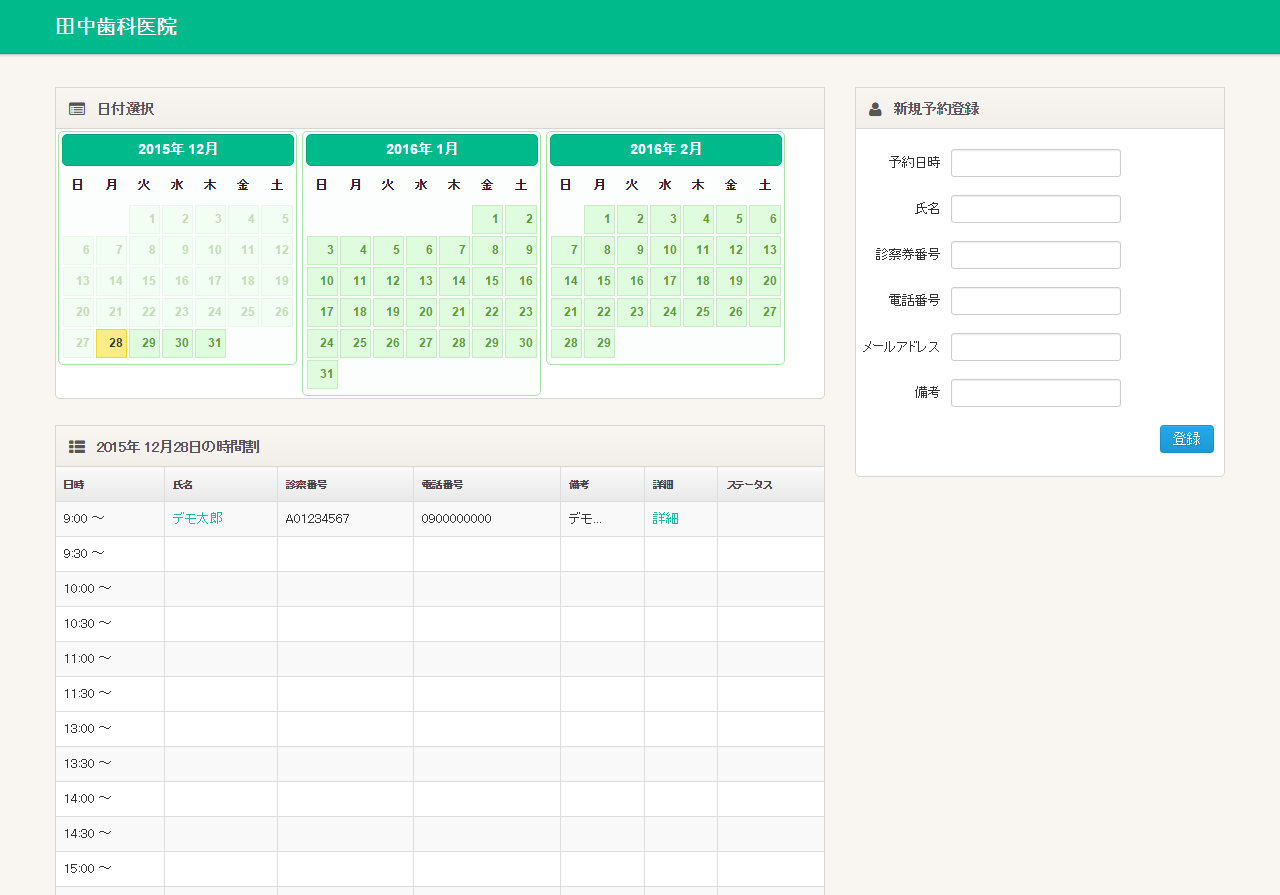Click the 田中歯科医院 header title
The image size is (1280, 895).
[116, 27]
